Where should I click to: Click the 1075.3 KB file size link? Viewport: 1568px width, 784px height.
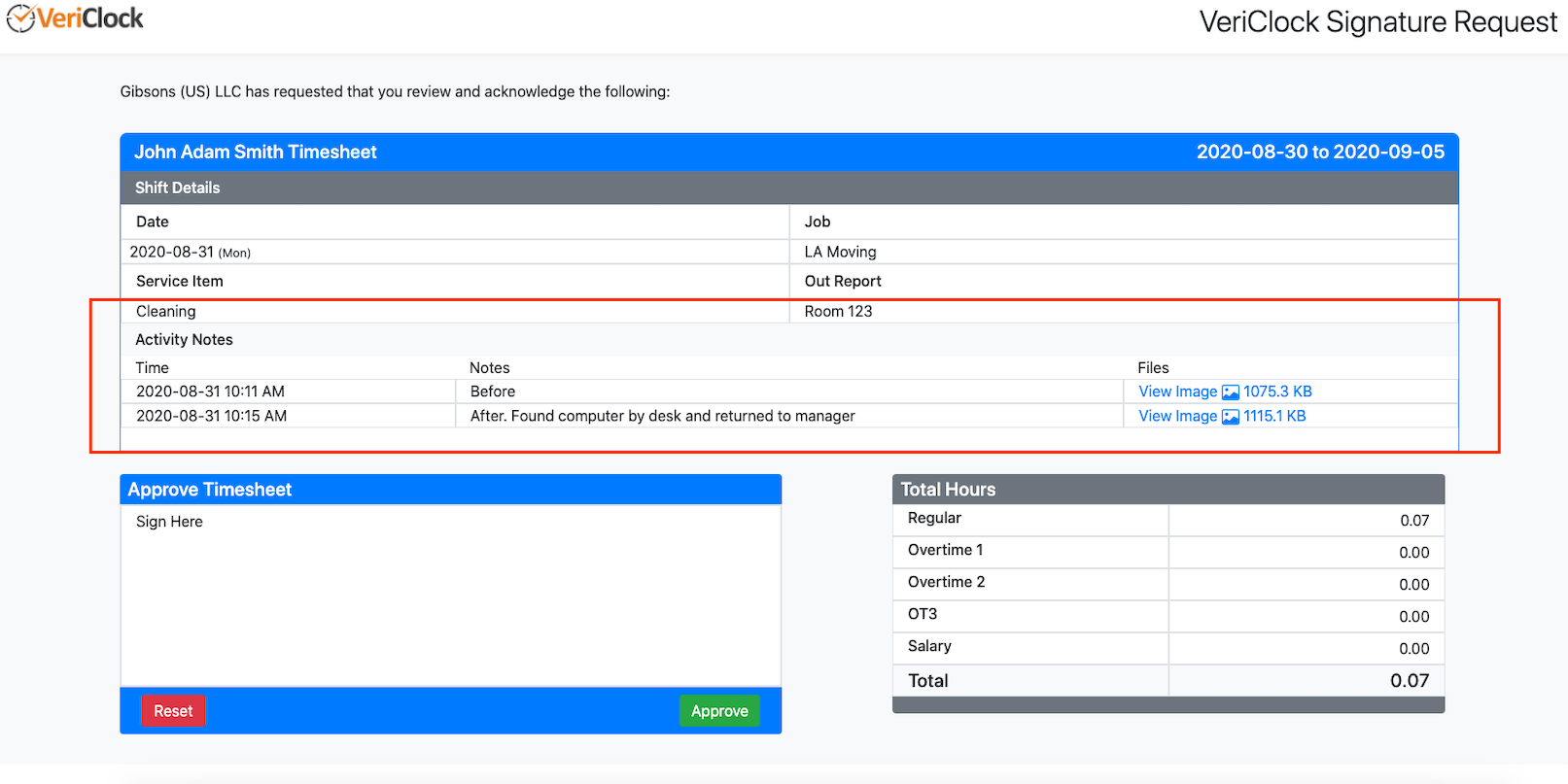click(x=1277, y=392)
